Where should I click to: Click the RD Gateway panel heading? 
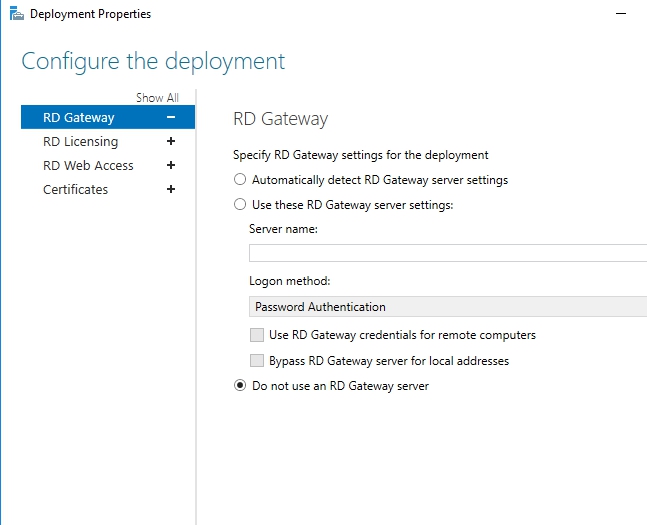tap(280, 119)
